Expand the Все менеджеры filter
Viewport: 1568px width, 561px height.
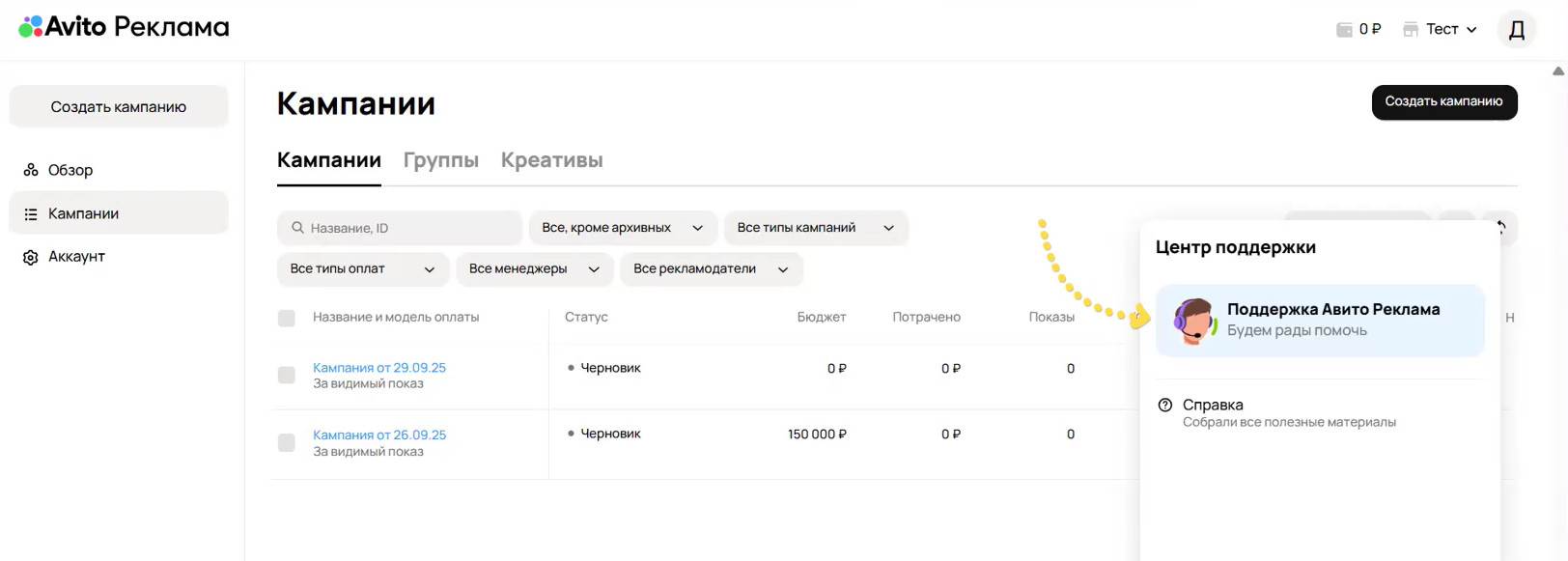tap(533, 269)
